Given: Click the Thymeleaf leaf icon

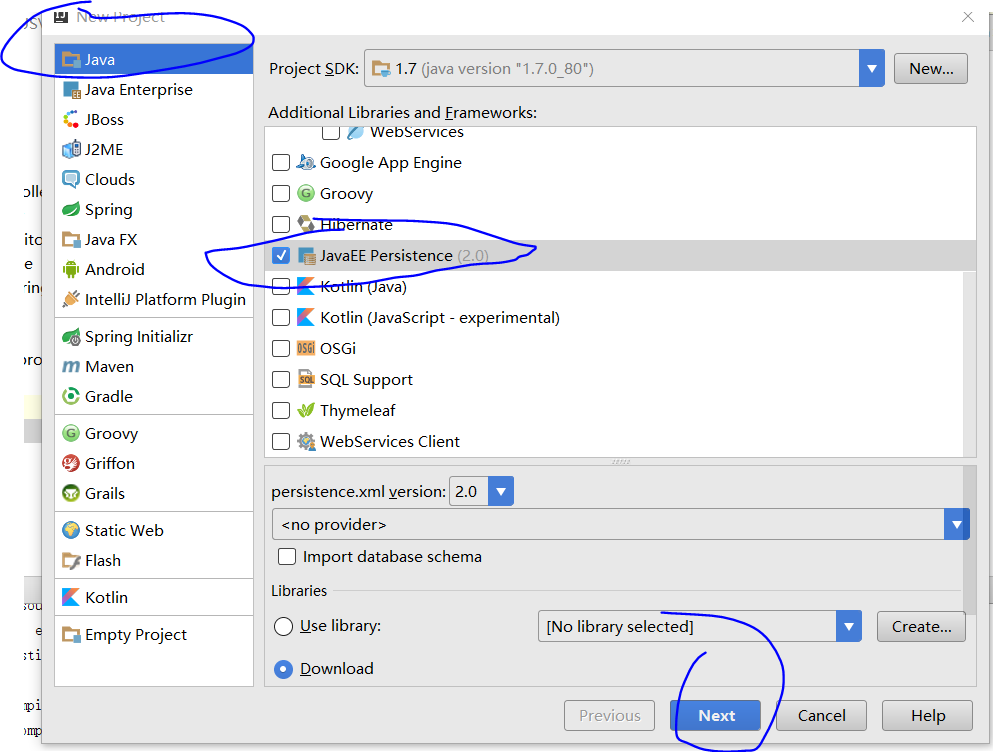Looking at the screenshot, I should [x=306, y=411].
